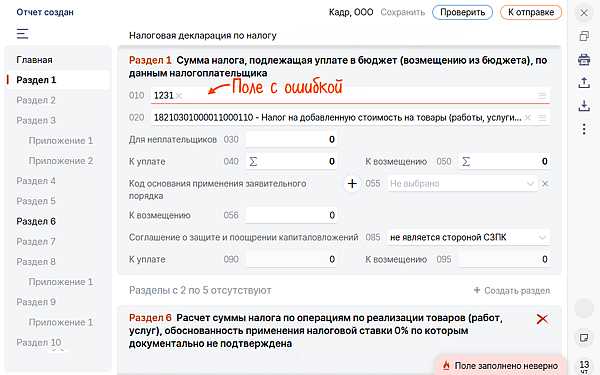Open the hamburger sidebar menu icon
The height and width of the screenshot is (375, 600).
click(22, 34)
